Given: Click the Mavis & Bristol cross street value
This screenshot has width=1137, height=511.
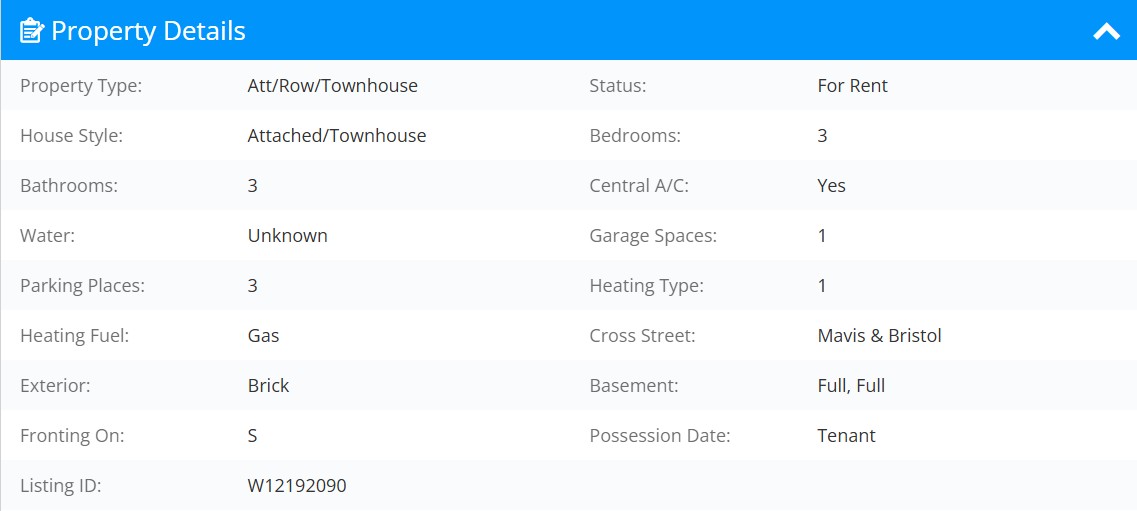Looking at the screenshot, I should (880, 336).
